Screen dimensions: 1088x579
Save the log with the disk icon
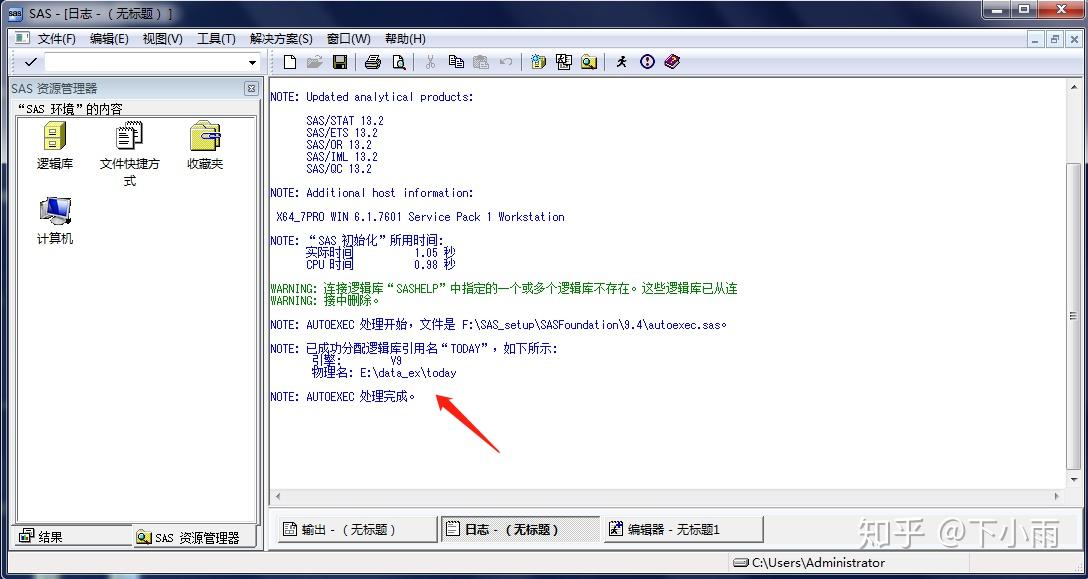click(342, 62)
